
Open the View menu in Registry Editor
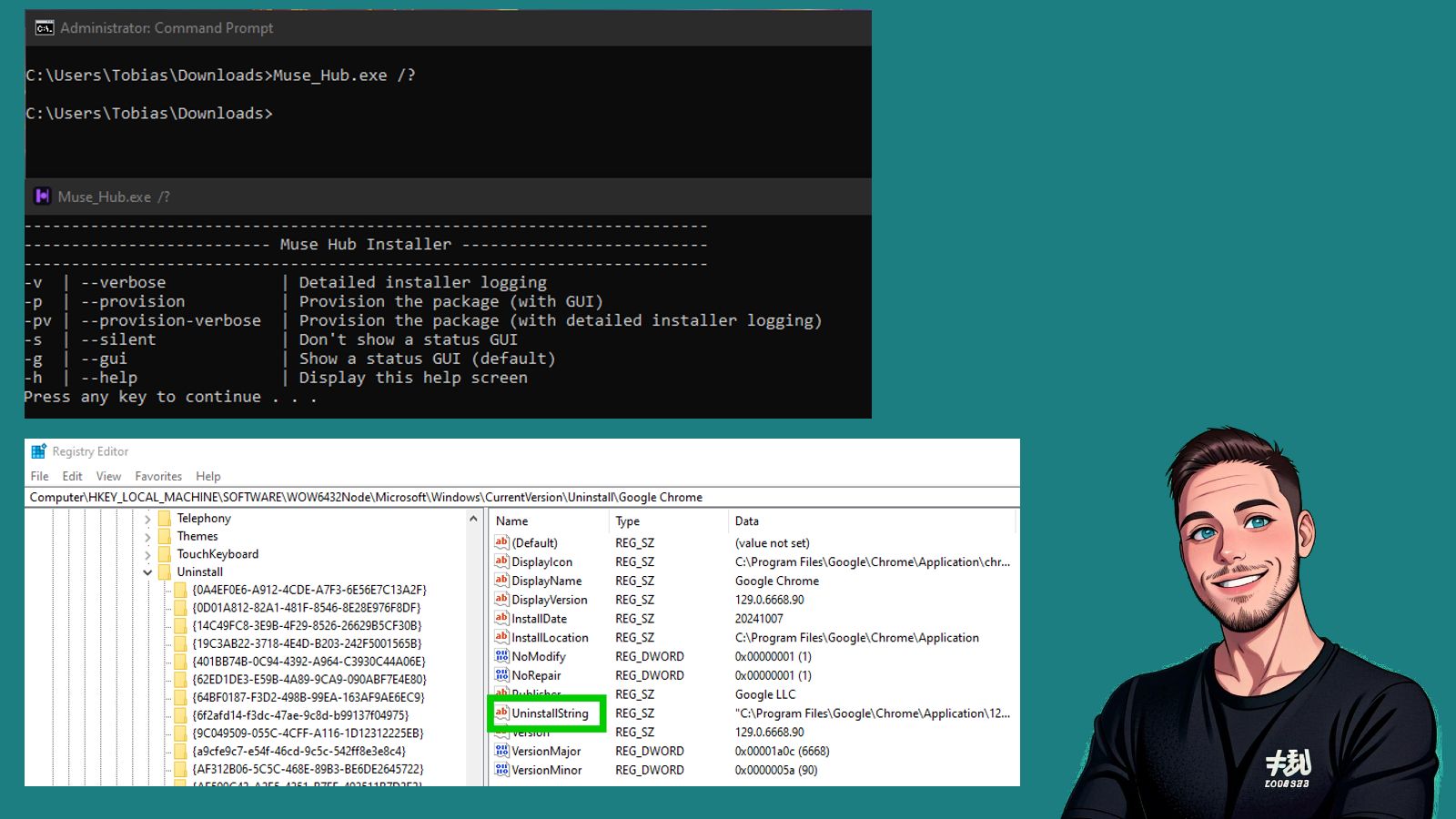click(x=108, y=476)
